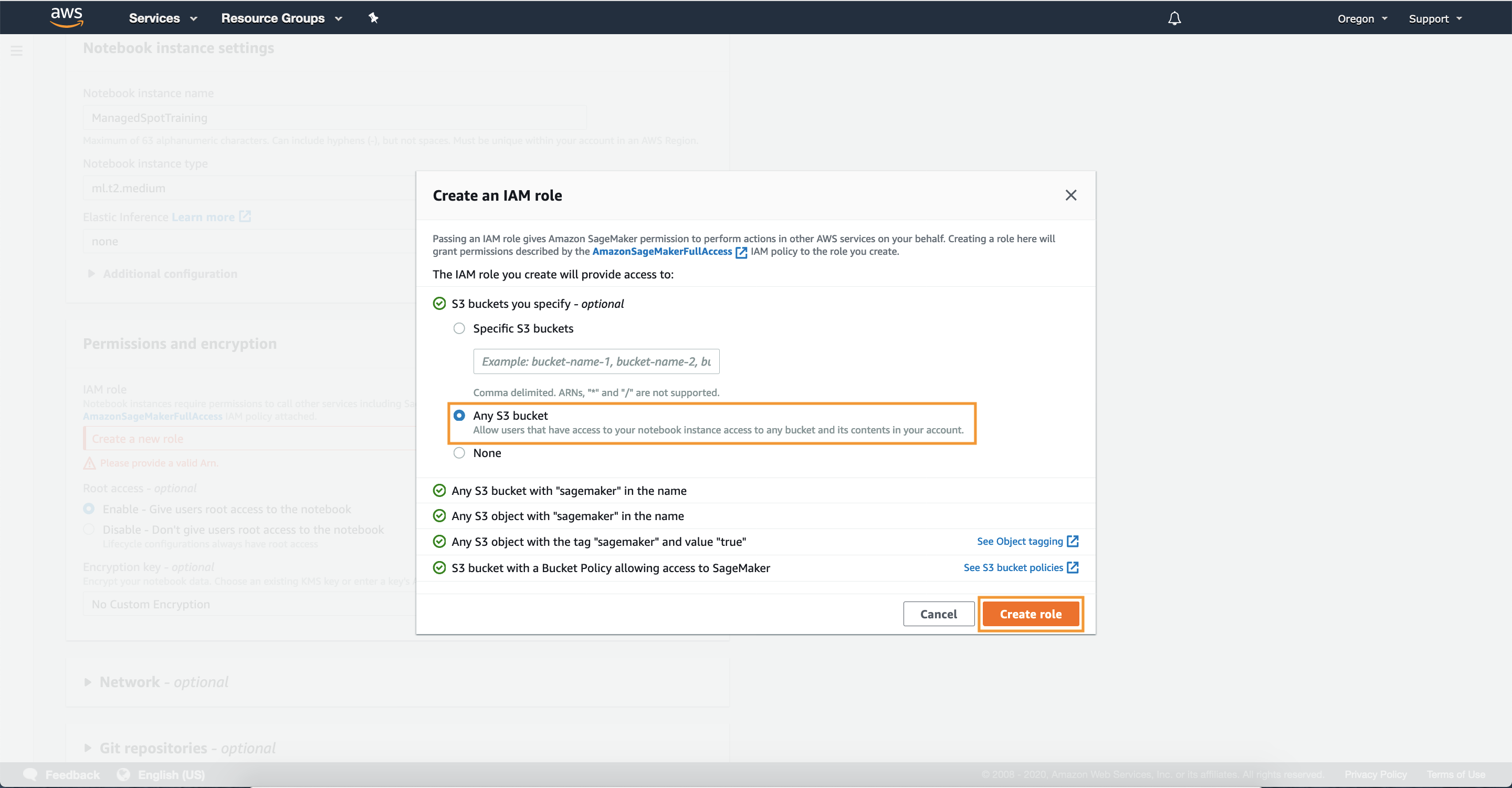Click the pin shortcuts icon

[x=373, y=18]
